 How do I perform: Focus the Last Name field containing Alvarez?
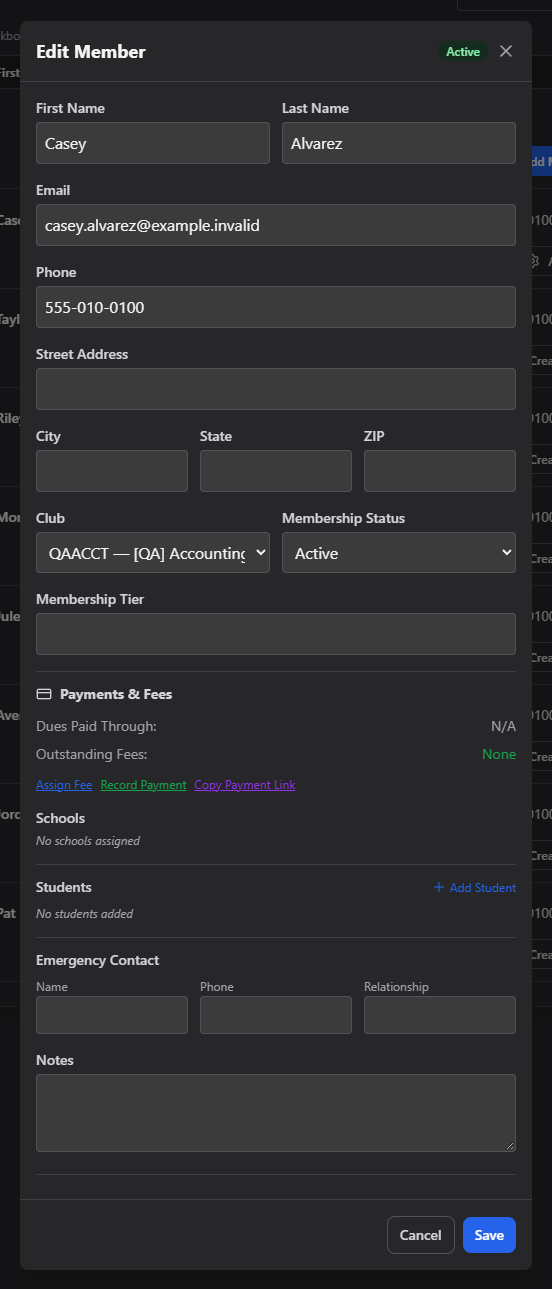tap(399, 143)
